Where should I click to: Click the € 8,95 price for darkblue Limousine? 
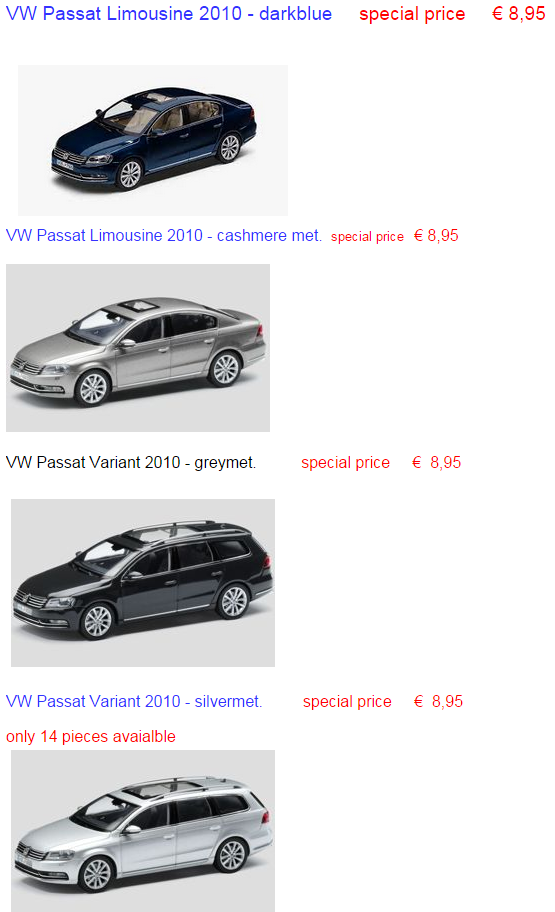click(x=519, y=13)
